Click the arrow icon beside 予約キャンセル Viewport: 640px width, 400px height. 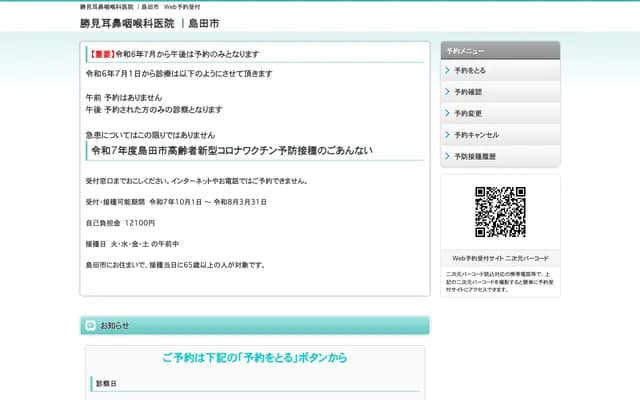point(446,134)
